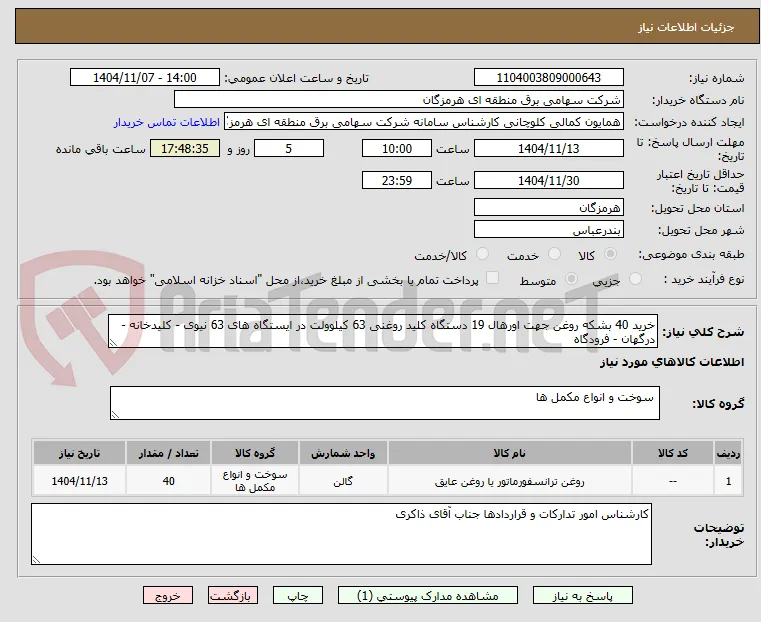Click the price validity date 1404/11/30 field

[x=548, y=180]
